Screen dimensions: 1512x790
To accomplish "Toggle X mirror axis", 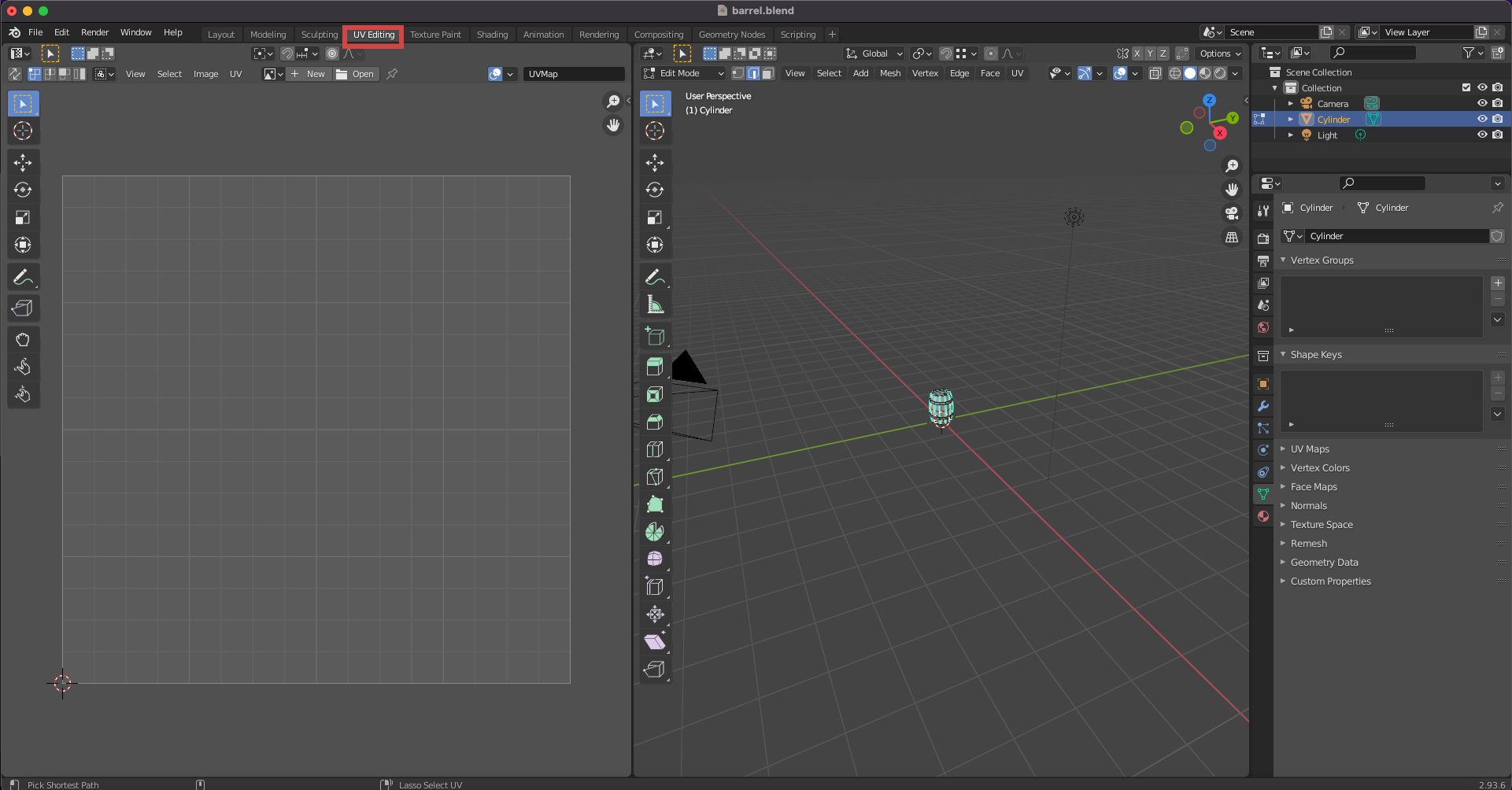I will pyautogui.click(x=1137, y=54).
